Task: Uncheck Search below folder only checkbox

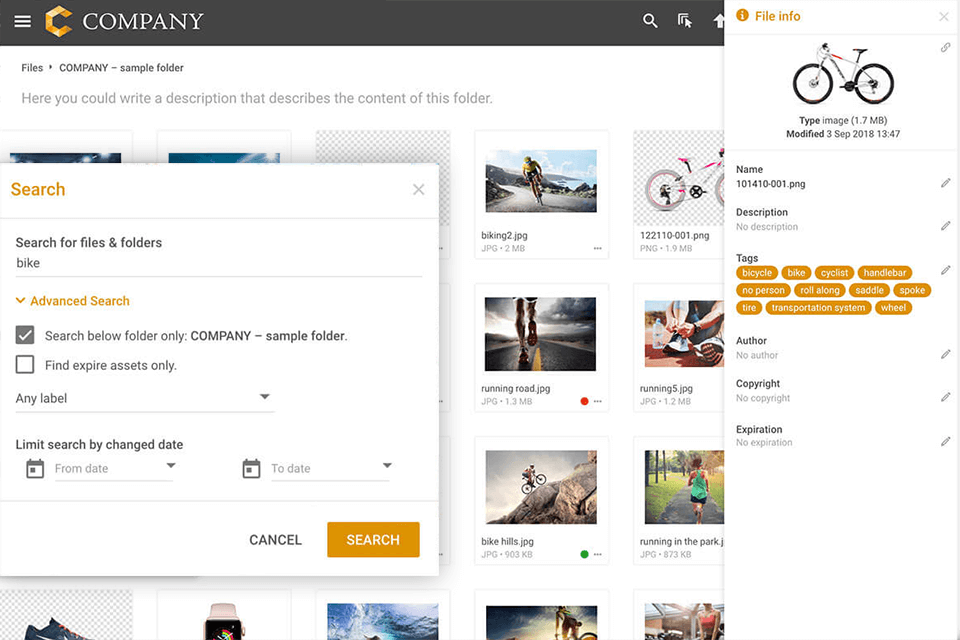Action: [25, 335]
